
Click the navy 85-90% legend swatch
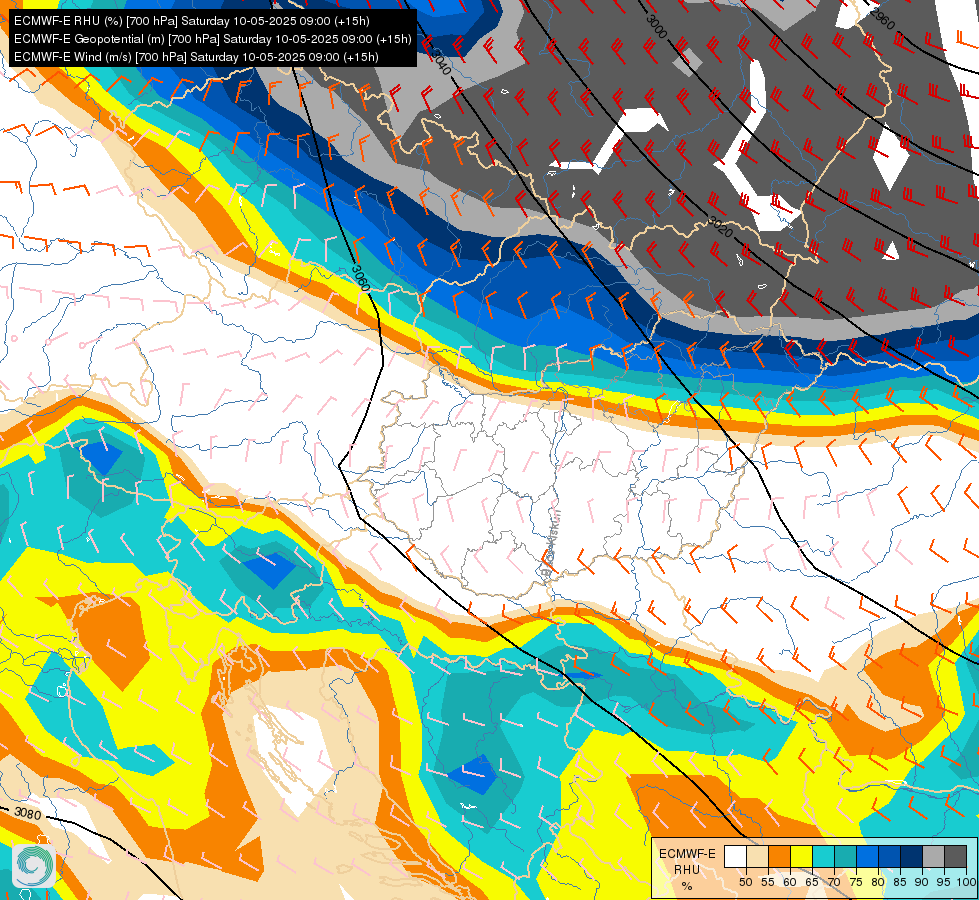tap(912, 856)
